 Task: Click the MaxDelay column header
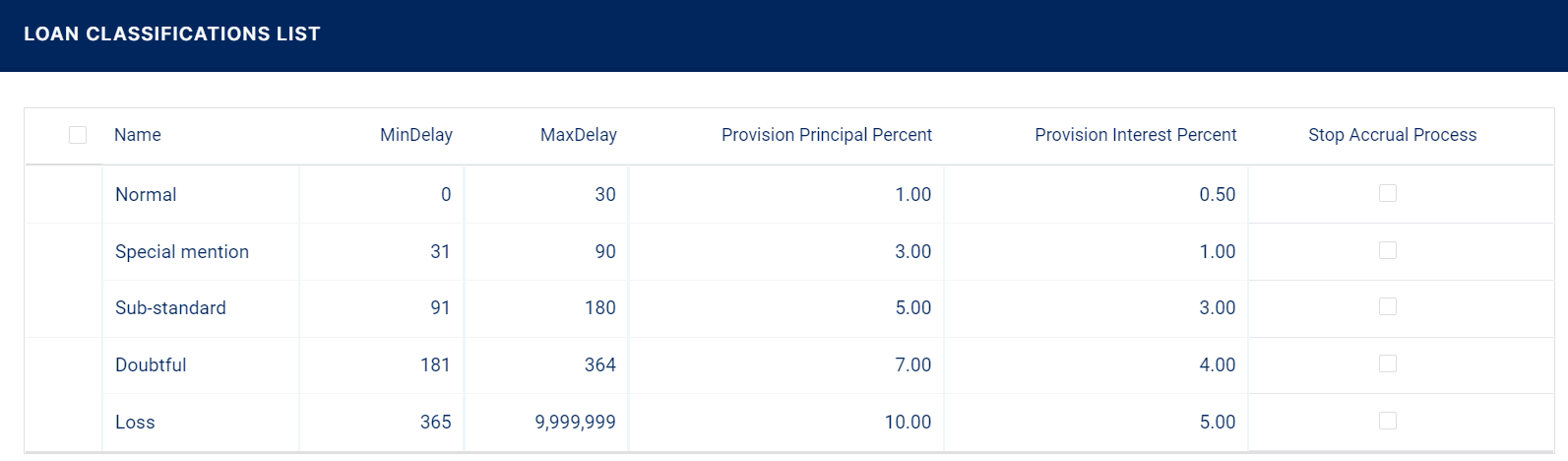pos(578,135)
